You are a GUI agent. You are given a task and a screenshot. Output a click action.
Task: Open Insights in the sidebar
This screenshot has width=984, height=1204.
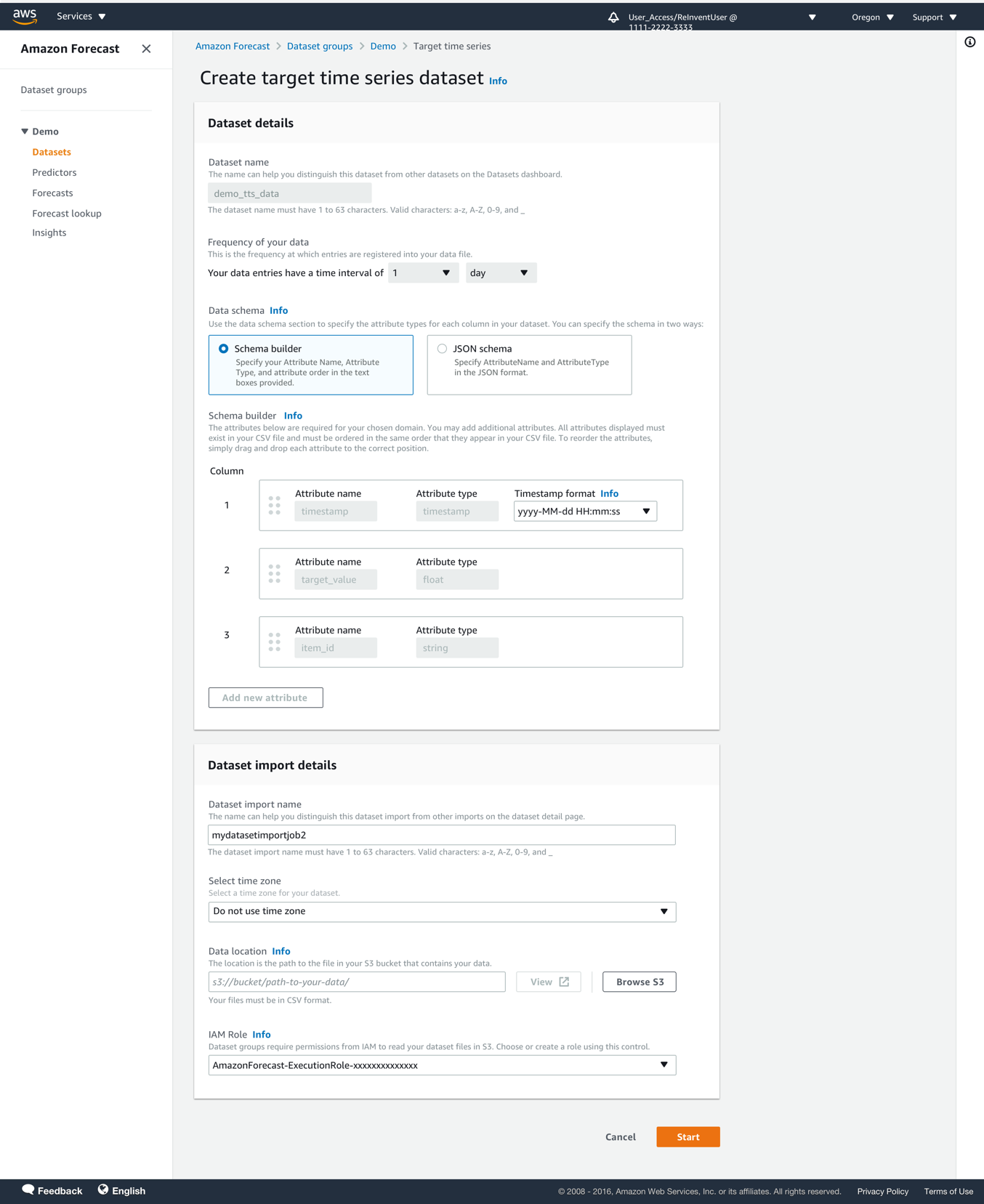[x=49, y=233]
